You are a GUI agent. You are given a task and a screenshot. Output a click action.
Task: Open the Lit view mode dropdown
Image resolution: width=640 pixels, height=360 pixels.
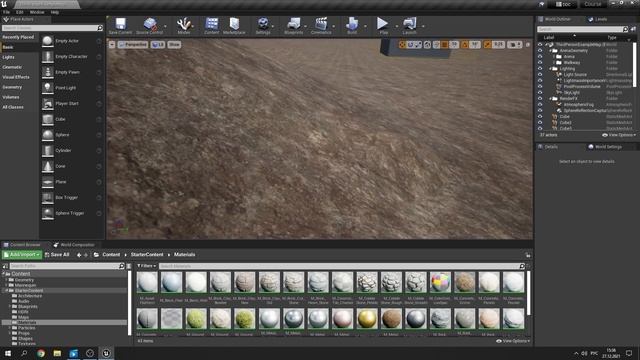pyautogui.click(x=158, y=44)
